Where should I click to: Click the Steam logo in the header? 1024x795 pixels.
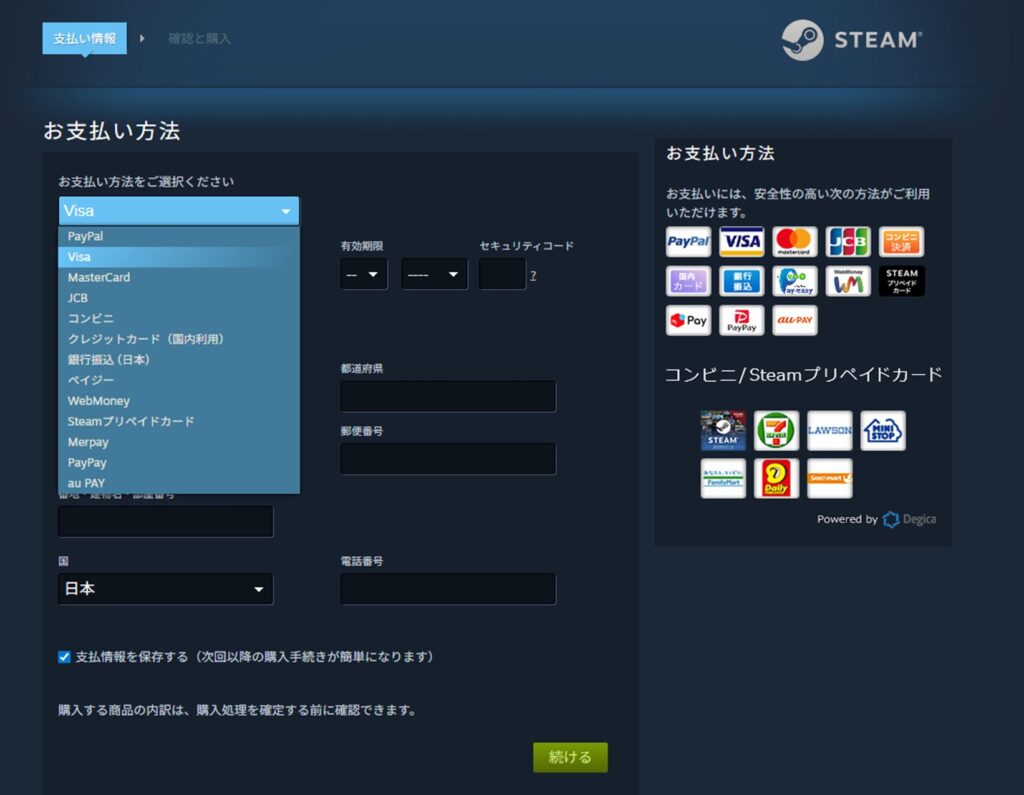pyautogui.click(x=851, y=40)
